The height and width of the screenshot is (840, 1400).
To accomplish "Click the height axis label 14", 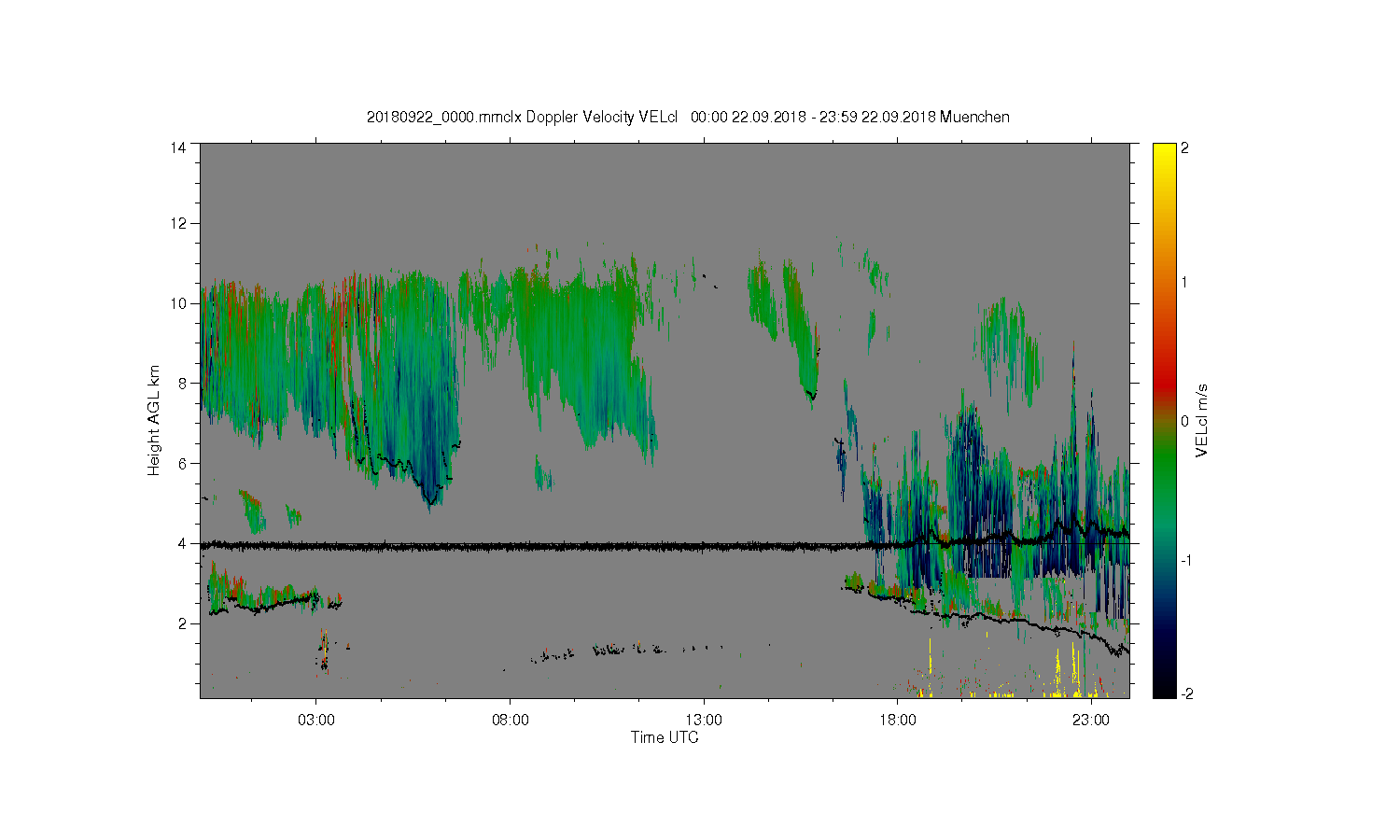I will 178,147.
